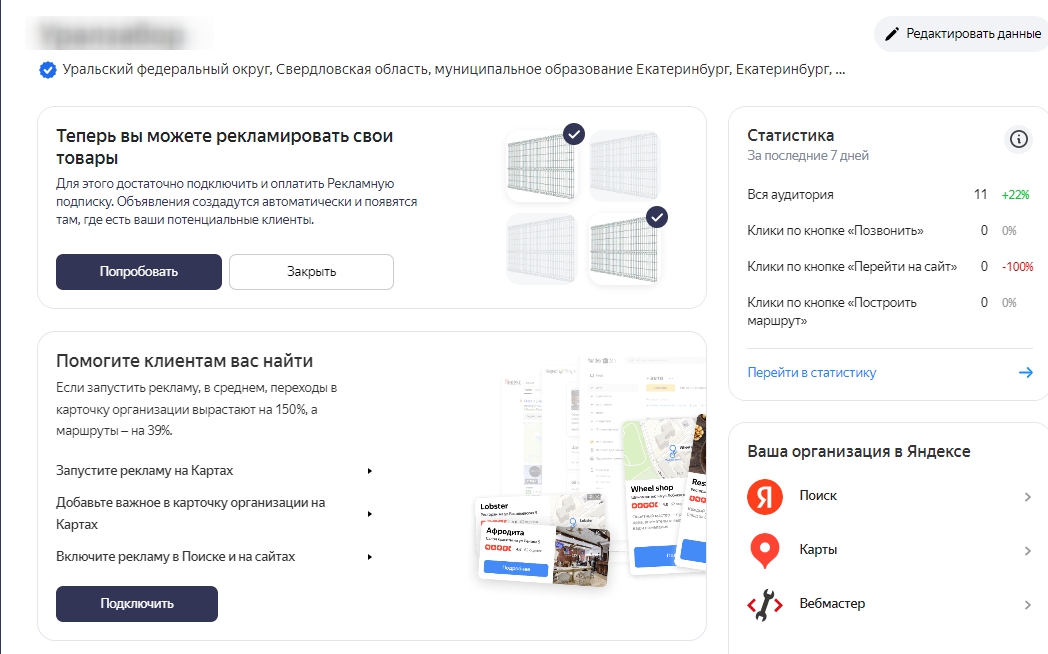
Task: Open Карты organization entry chevron
Action: [1027, 551]
